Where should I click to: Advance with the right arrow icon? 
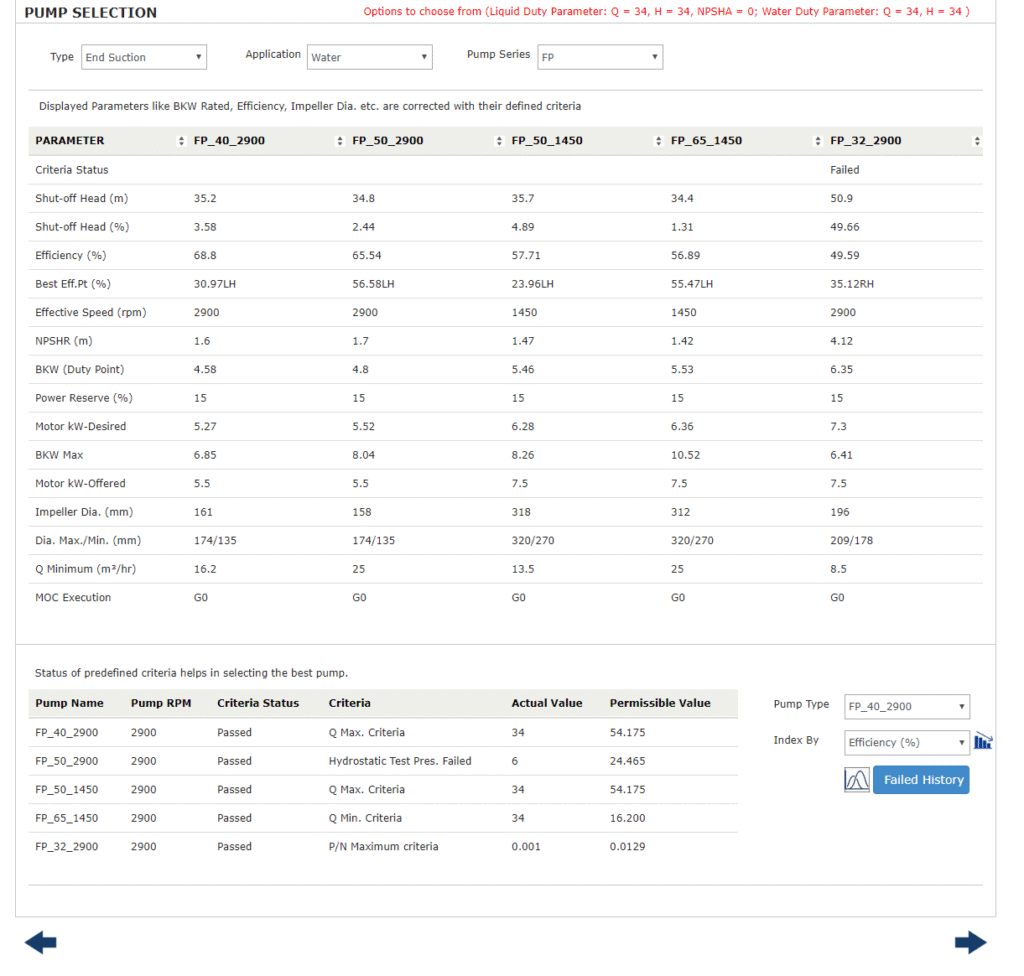970,942
